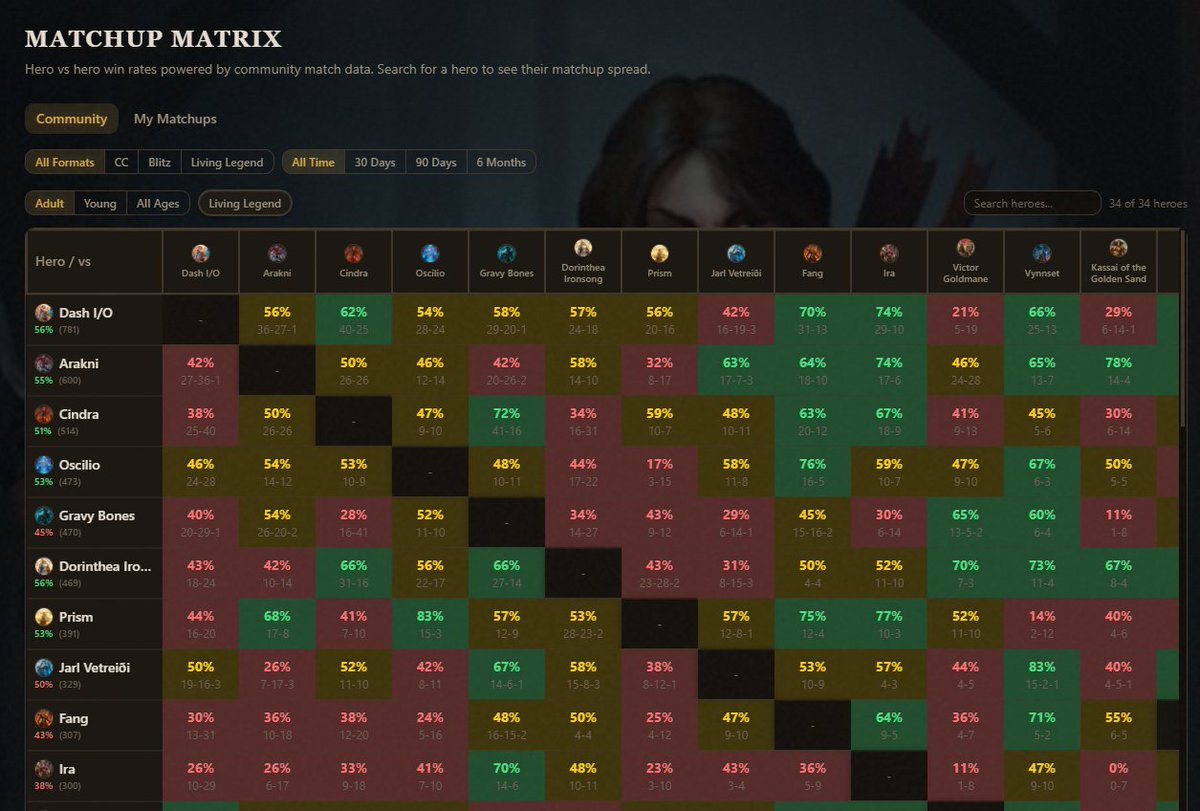Select the 6 Months range filter

[x=501, y=162]
